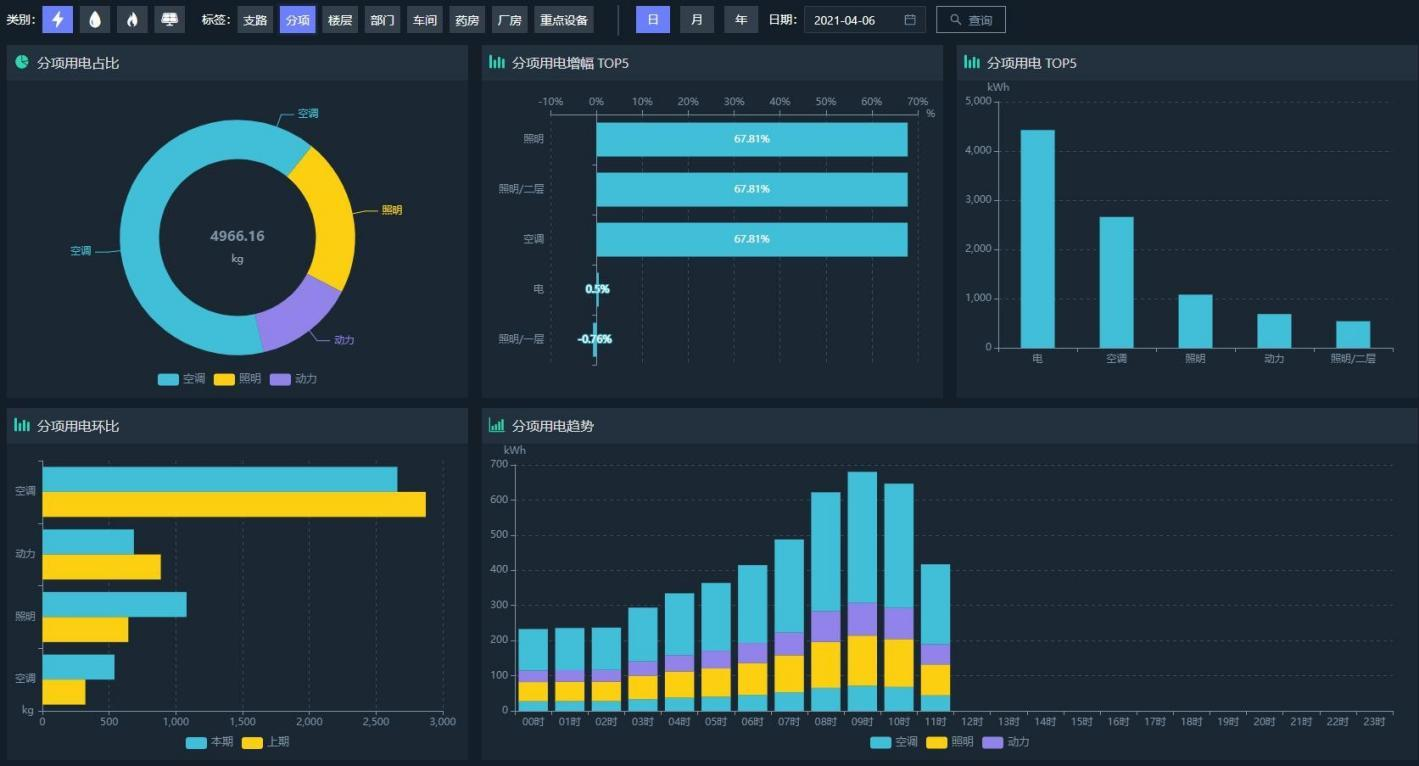
Task: Select the fourth energy category icon
Action: [170, 19]
